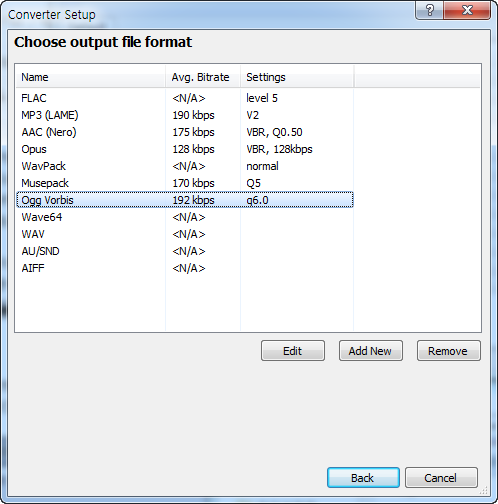Click the 192 kbps bitrate cell

click(193, 200)
